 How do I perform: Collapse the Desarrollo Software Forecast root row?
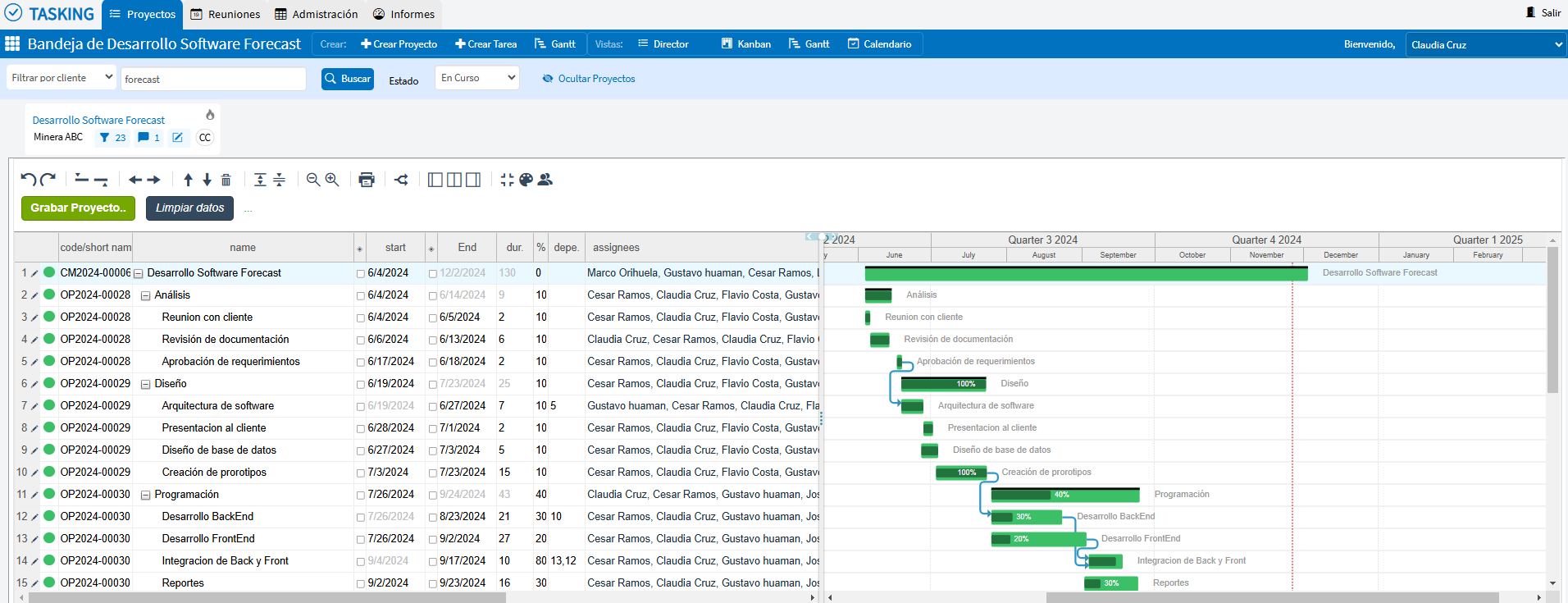[x=139, y=274]
